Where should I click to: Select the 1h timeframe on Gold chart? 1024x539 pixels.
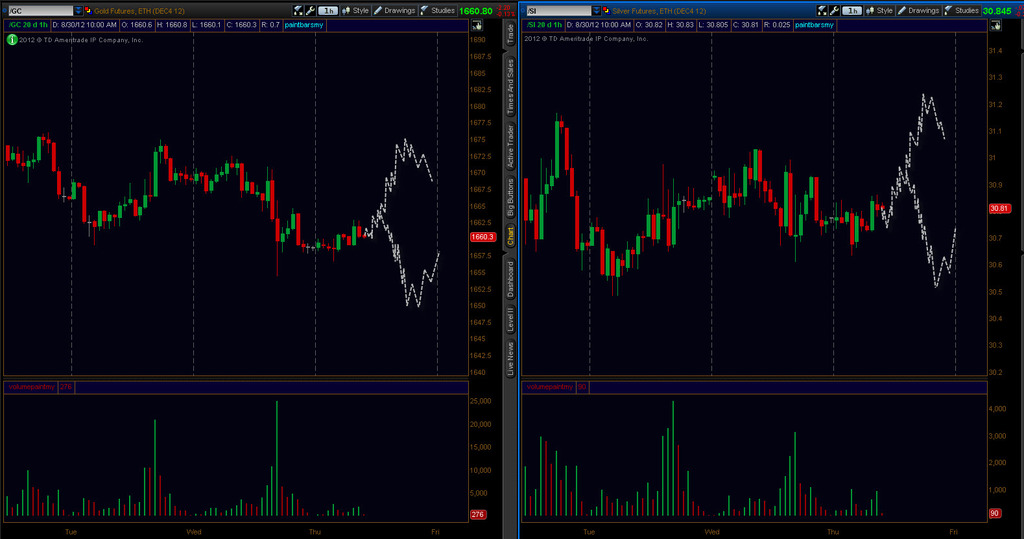coord(328,10)
